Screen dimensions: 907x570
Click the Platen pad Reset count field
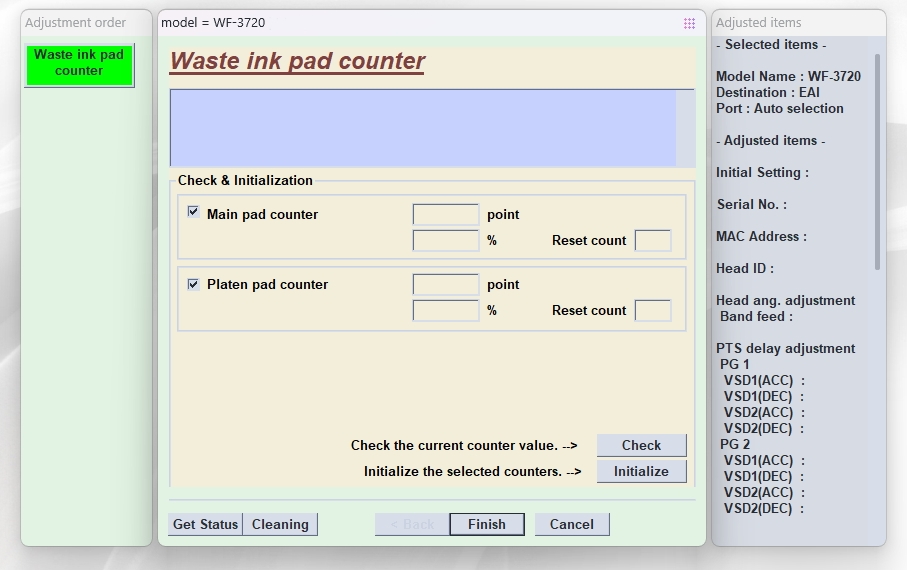click(x=653, y=311)
